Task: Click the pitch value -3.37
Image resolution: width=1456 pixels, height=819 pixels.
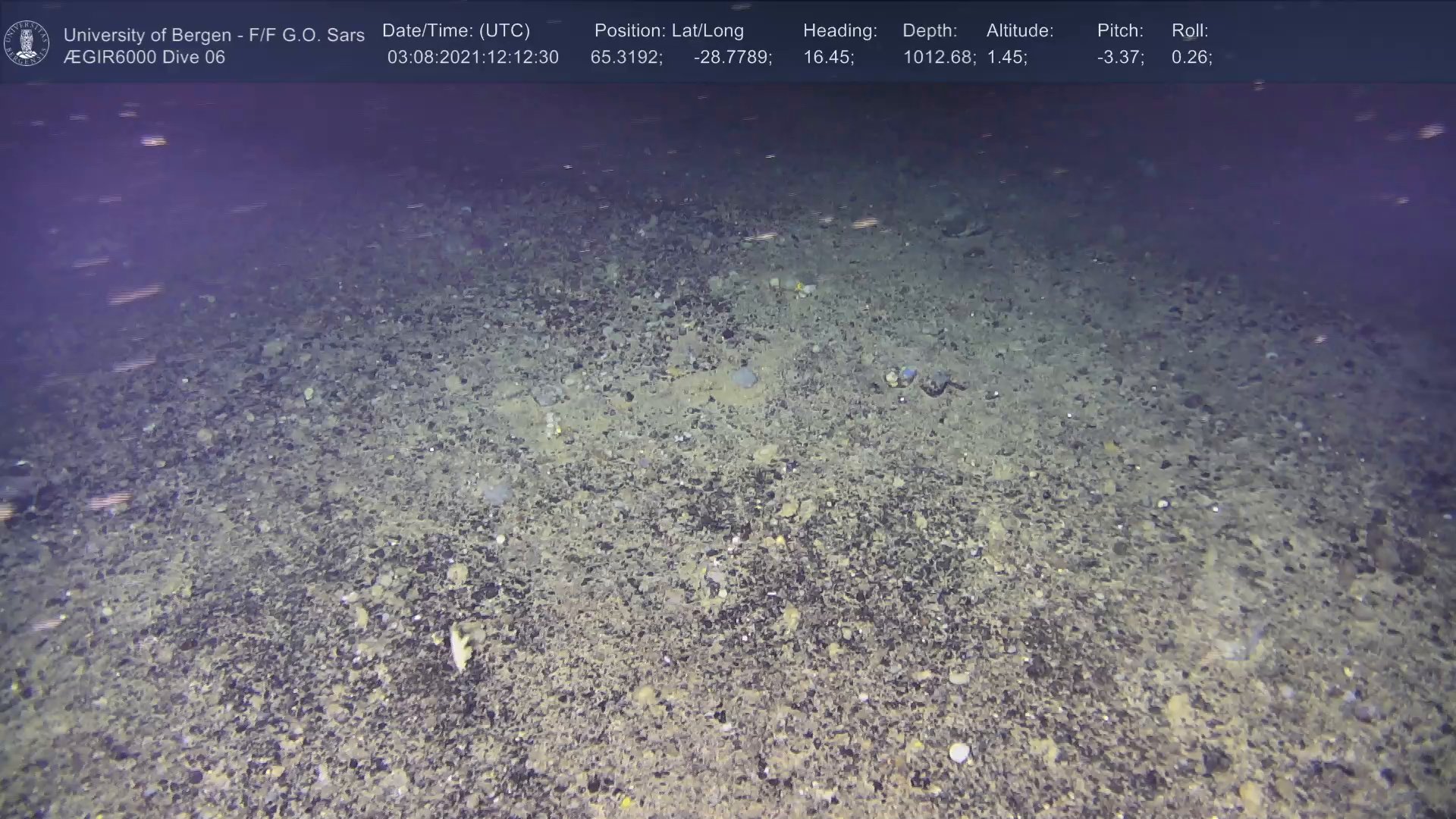Action: click(x=1120, y=58)
